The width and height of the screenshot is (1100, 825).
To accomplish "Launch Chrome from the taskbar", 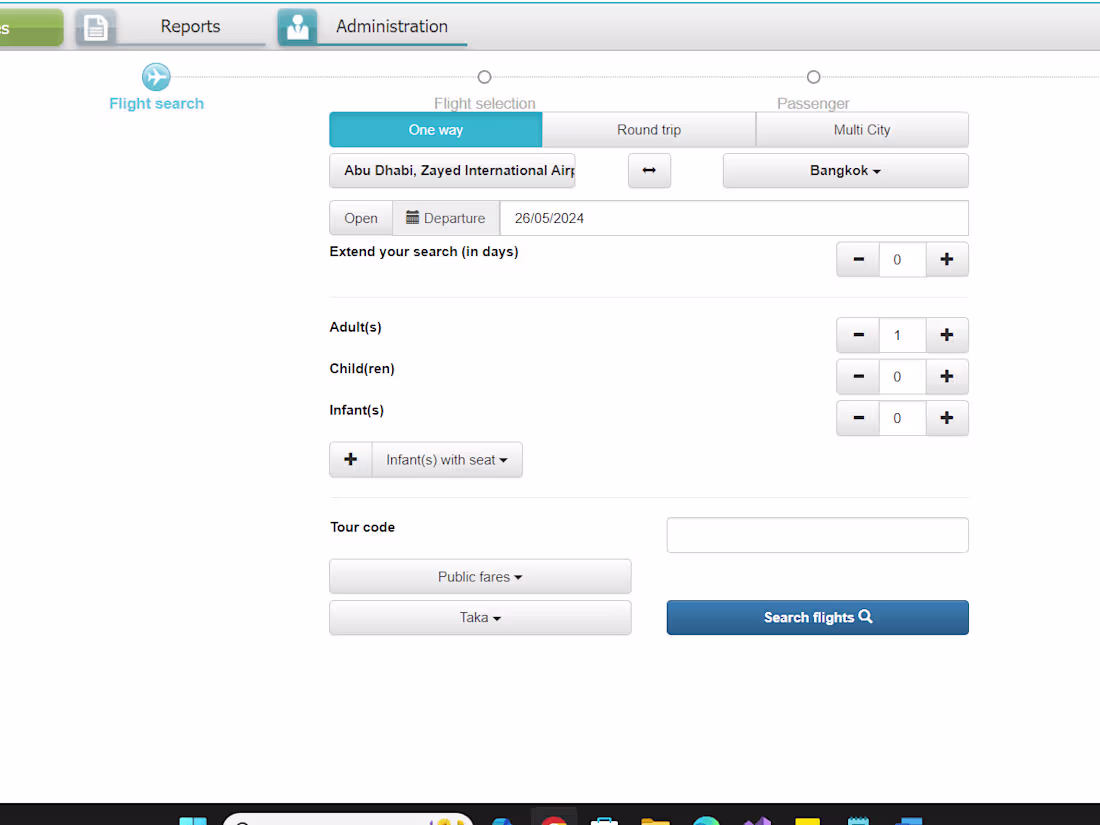I will click(555, 818).
